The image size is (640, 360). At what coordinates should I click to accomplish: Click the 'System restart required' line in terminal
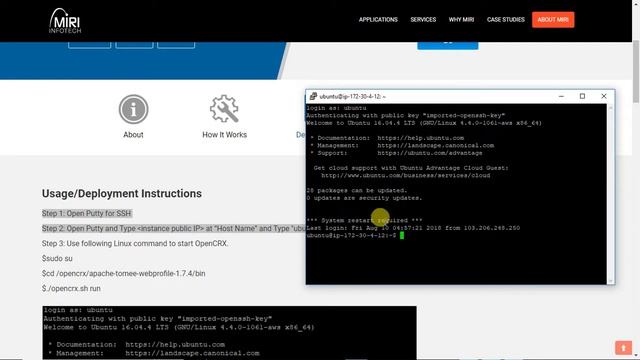364,220
